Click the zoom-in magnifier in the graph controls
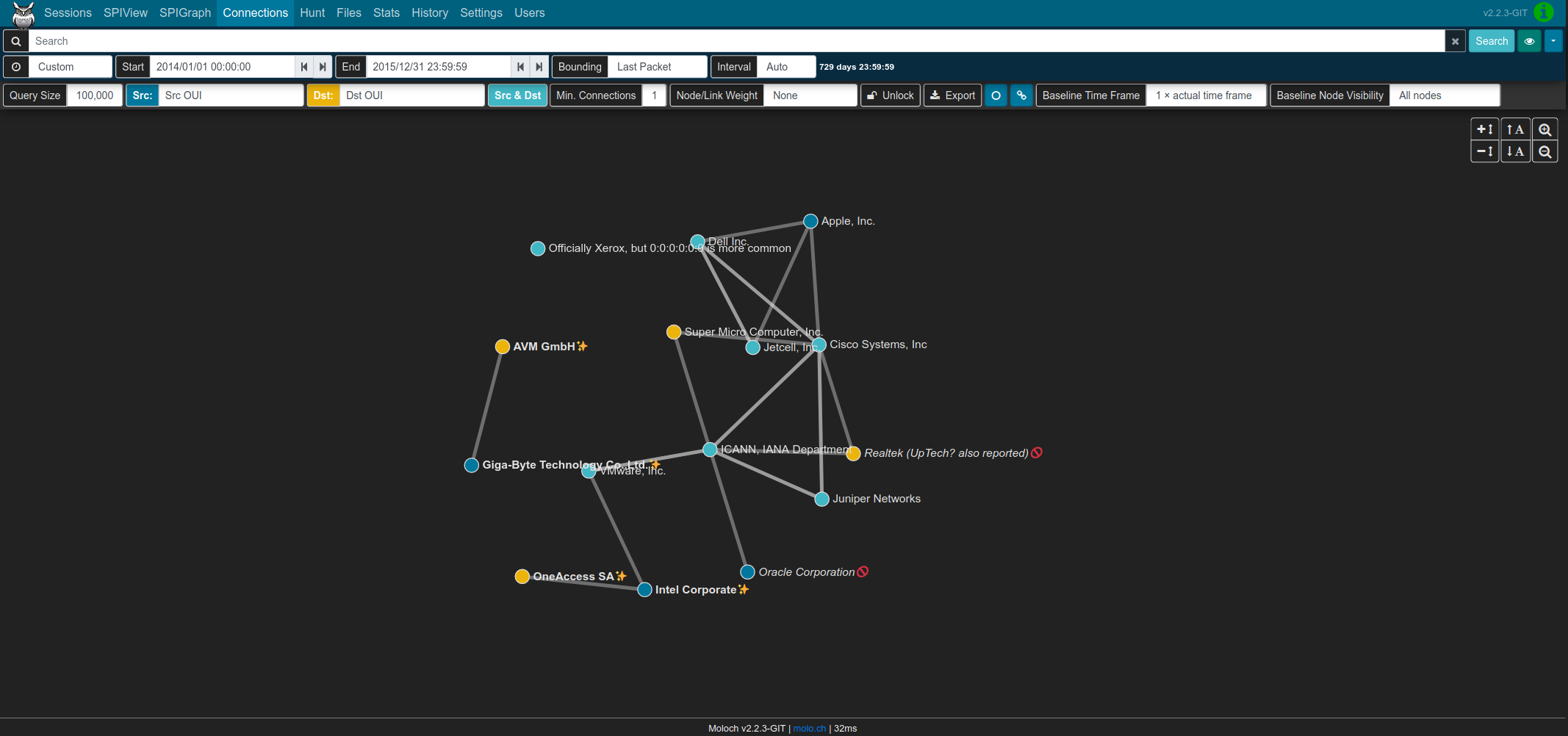The height and width of the screenshot is (736, 1568). click(x=1545, y=129)
